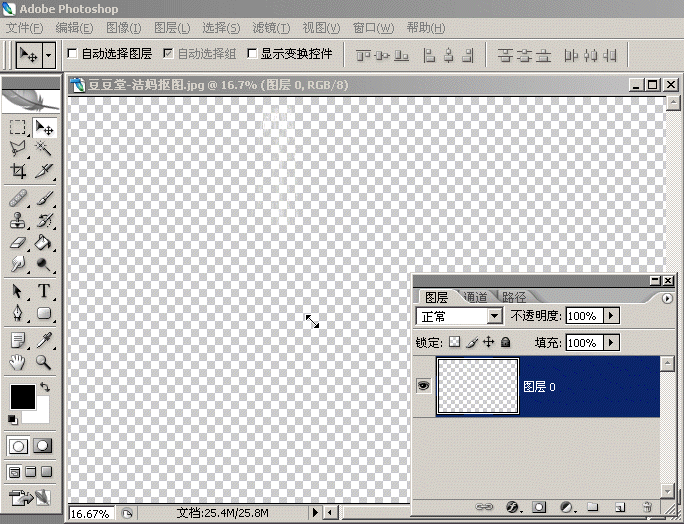The height and width of the screenshot is (524, 684).
Task: Create a new layer in Layers panel
Action: point(620,507)
